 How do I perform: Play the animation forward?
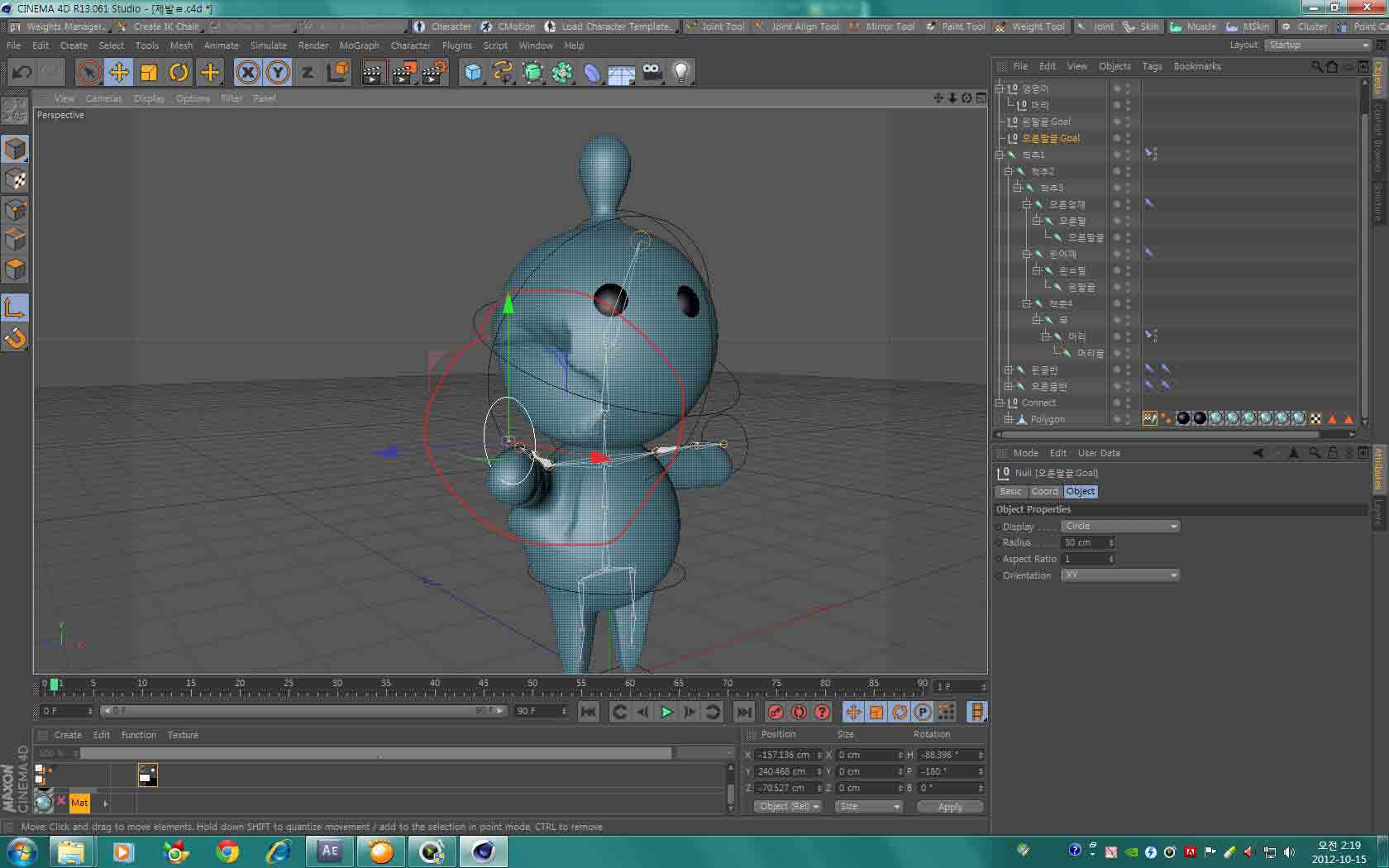click(x=666, y=712)
